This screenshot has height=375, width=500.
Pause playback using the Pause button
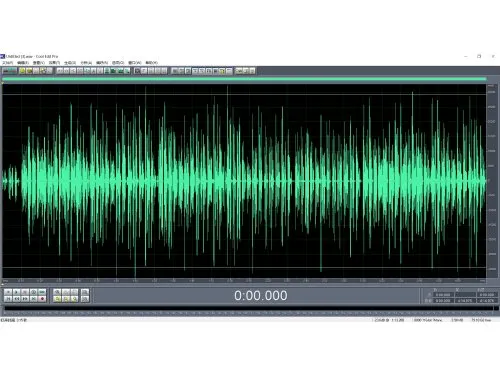pyautogui.click(x=25, y=292)
